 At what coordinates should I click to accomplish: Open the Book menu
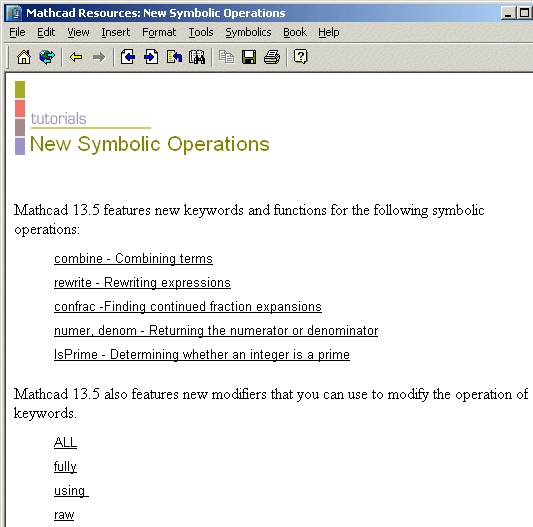tap(295, 32)
